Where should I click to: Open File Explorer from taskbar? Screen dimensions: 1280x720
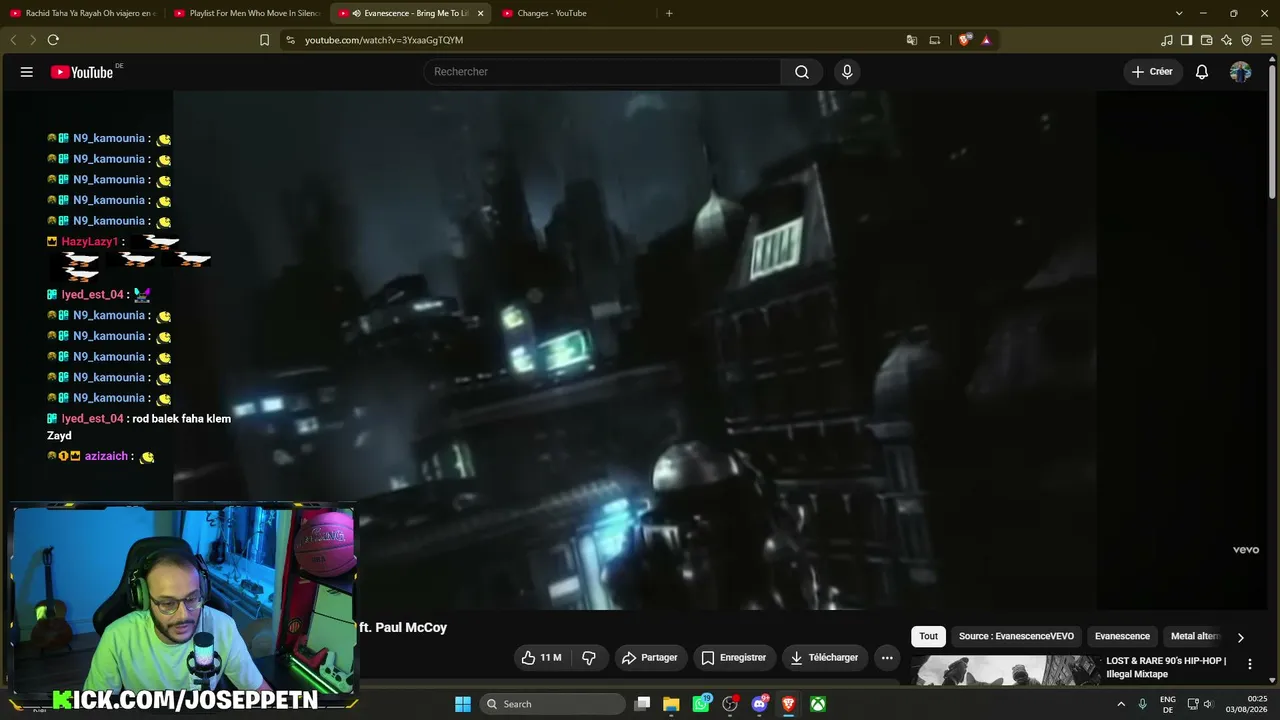click(671, 704)
